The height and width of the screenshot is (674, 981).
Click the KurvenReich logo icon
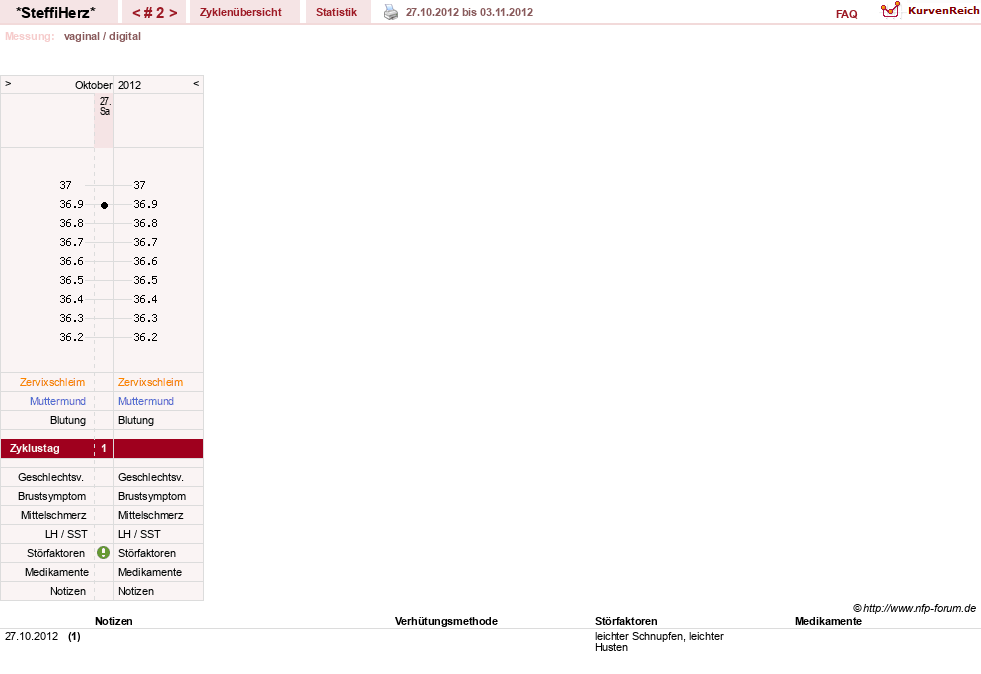coord(890,10)
